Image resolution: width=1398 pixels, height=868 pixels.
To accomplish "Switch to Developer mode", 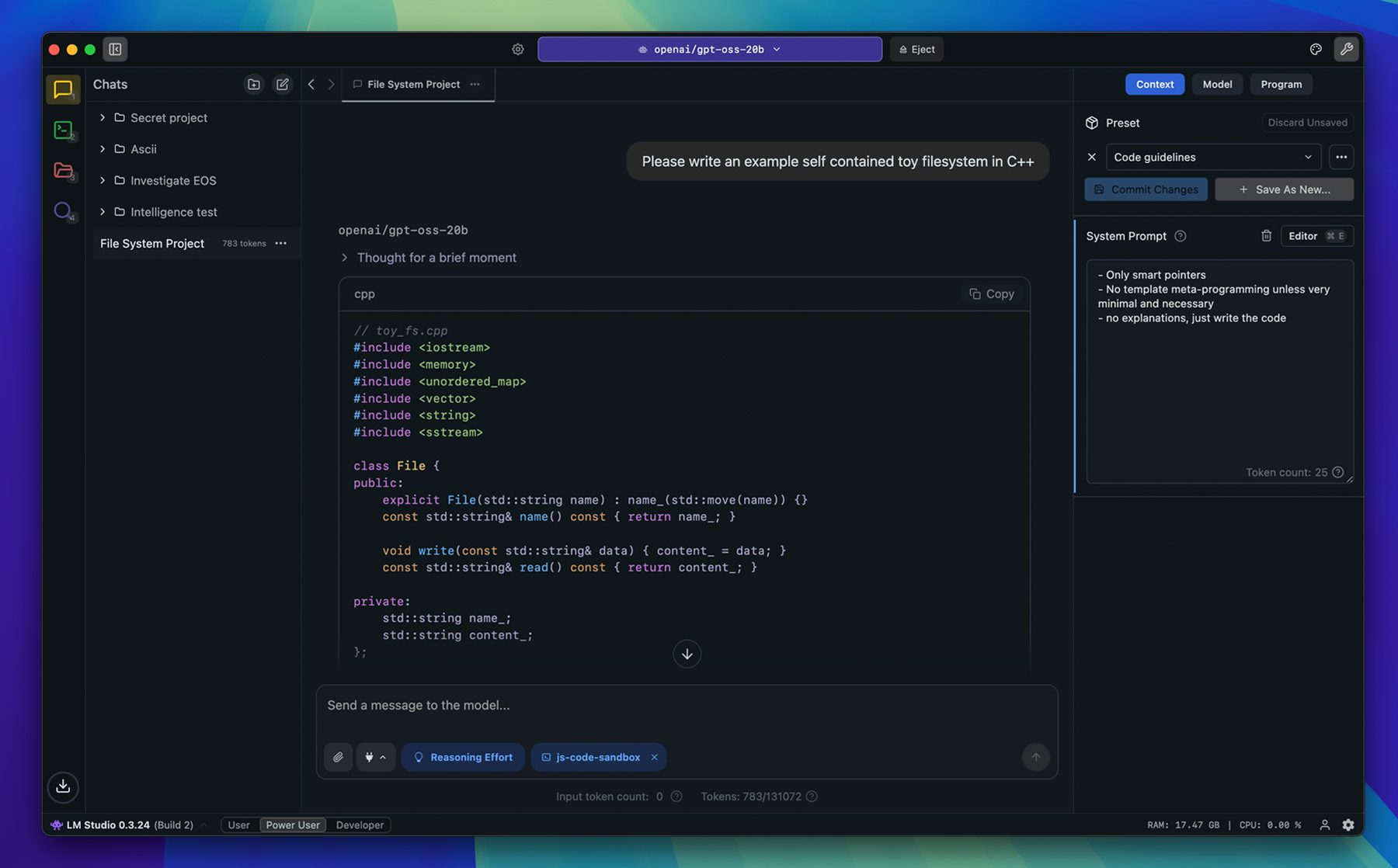I will [360, 825].
